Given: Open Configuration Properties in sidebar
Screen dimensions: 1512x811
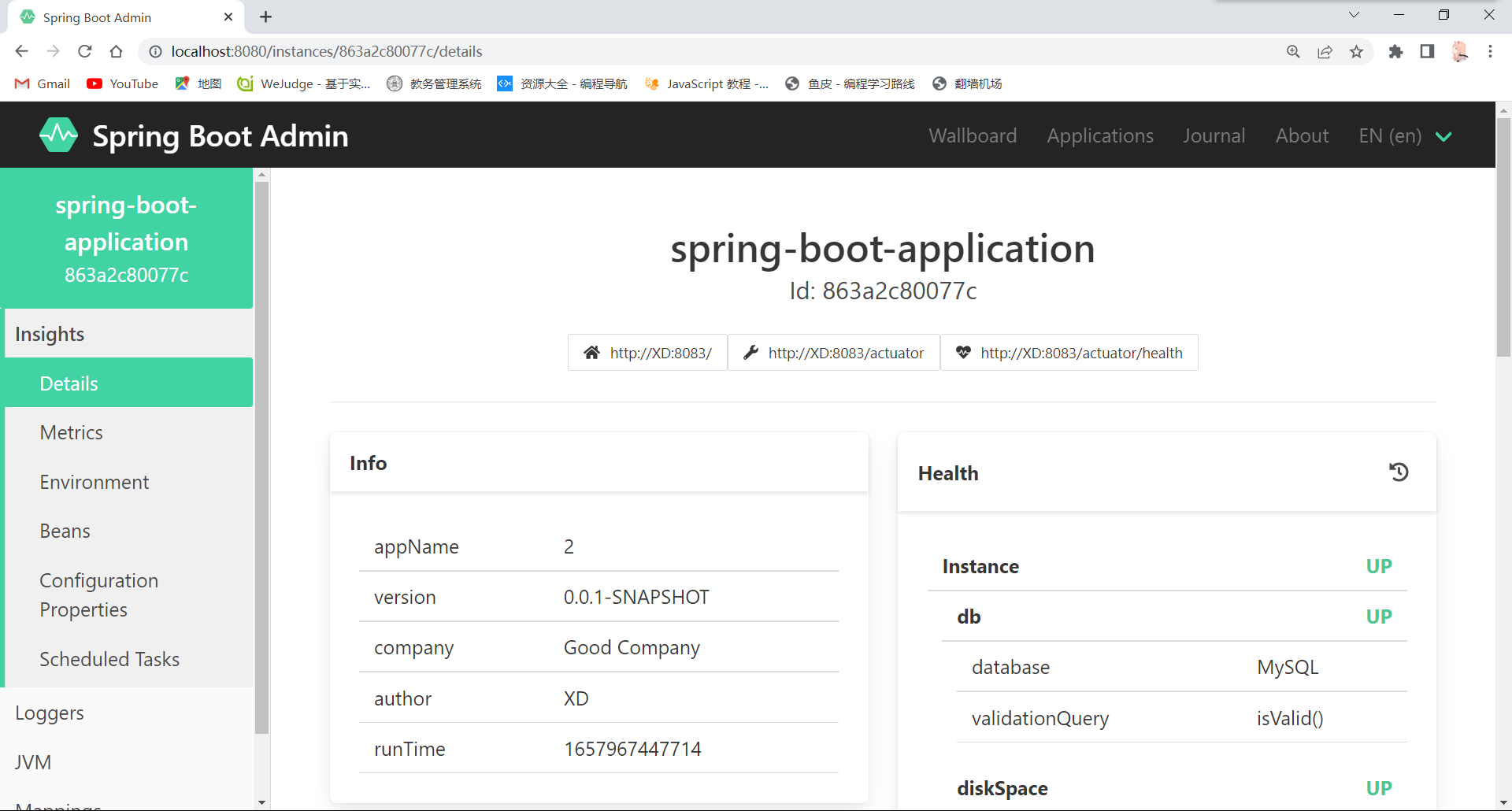Looking at the screenshot, I should [128, 594].
